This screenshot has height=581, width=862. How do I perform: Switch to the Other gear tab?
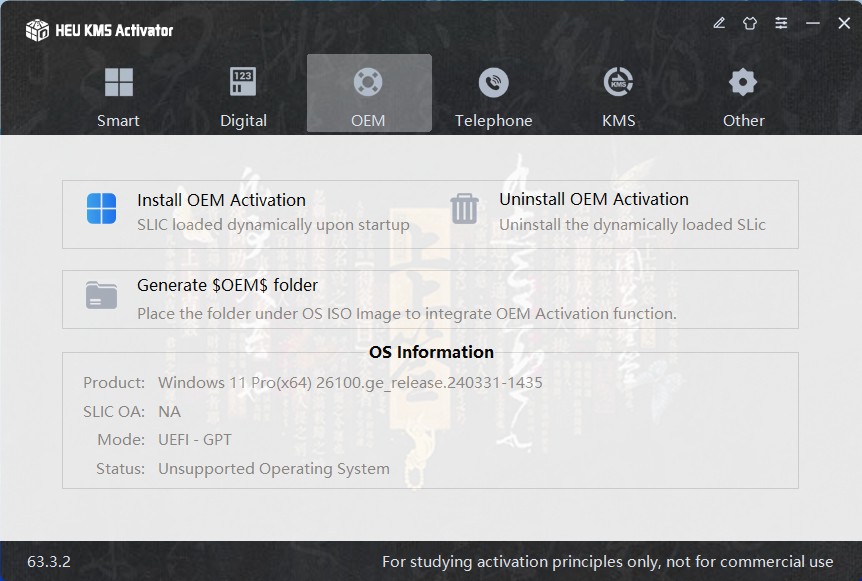point(743,82)
